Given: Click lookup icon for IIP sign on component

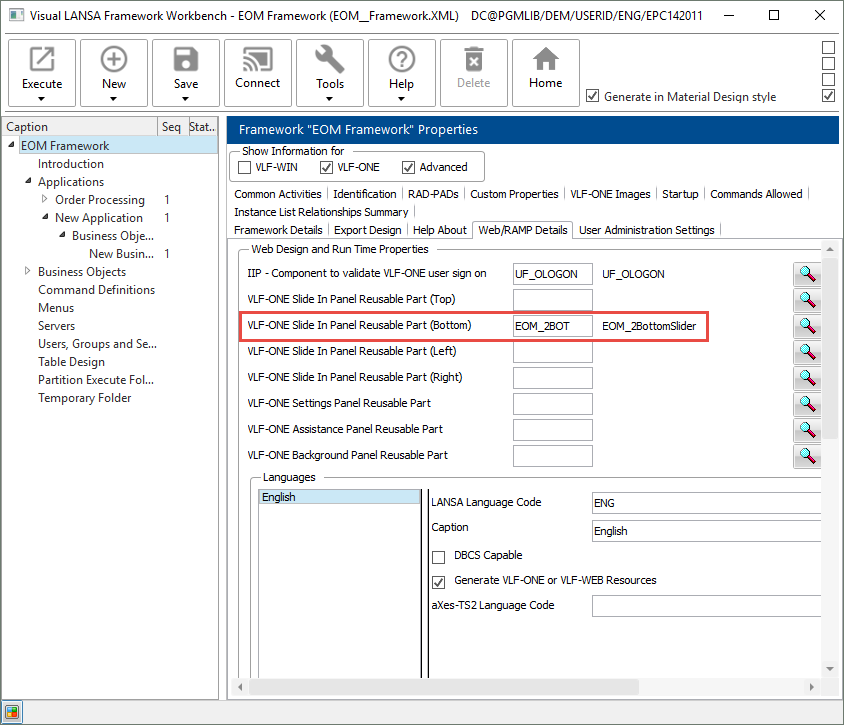Looking at the screenshot, I should click(x=807, y=274).
